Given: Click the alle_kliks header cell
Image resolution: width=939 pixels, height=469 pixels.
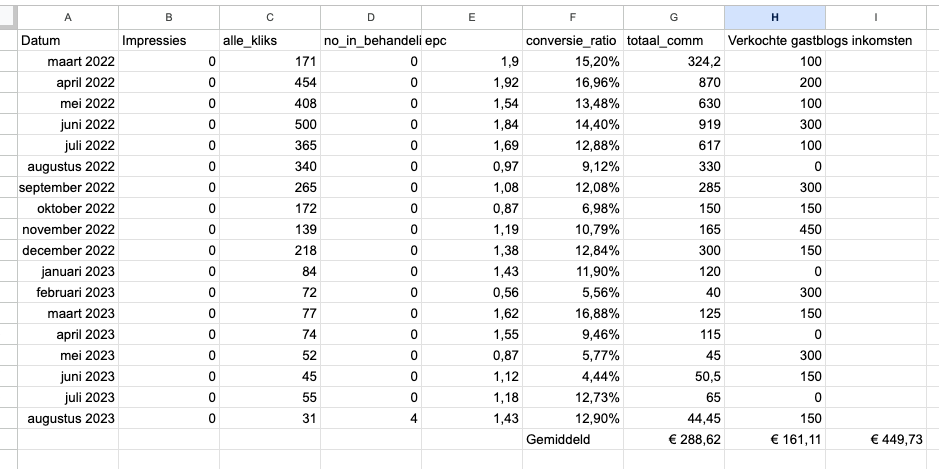Looking at the screenshot, I should click(x=269, y=41).
